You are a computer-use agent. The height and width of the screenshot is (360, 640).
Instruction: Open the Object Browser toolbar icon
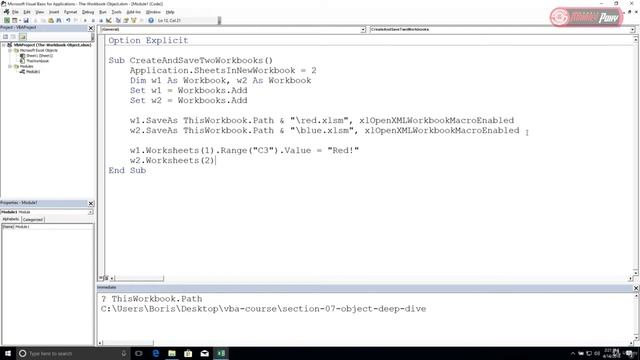pyautogui.click(x=133, y=20)
